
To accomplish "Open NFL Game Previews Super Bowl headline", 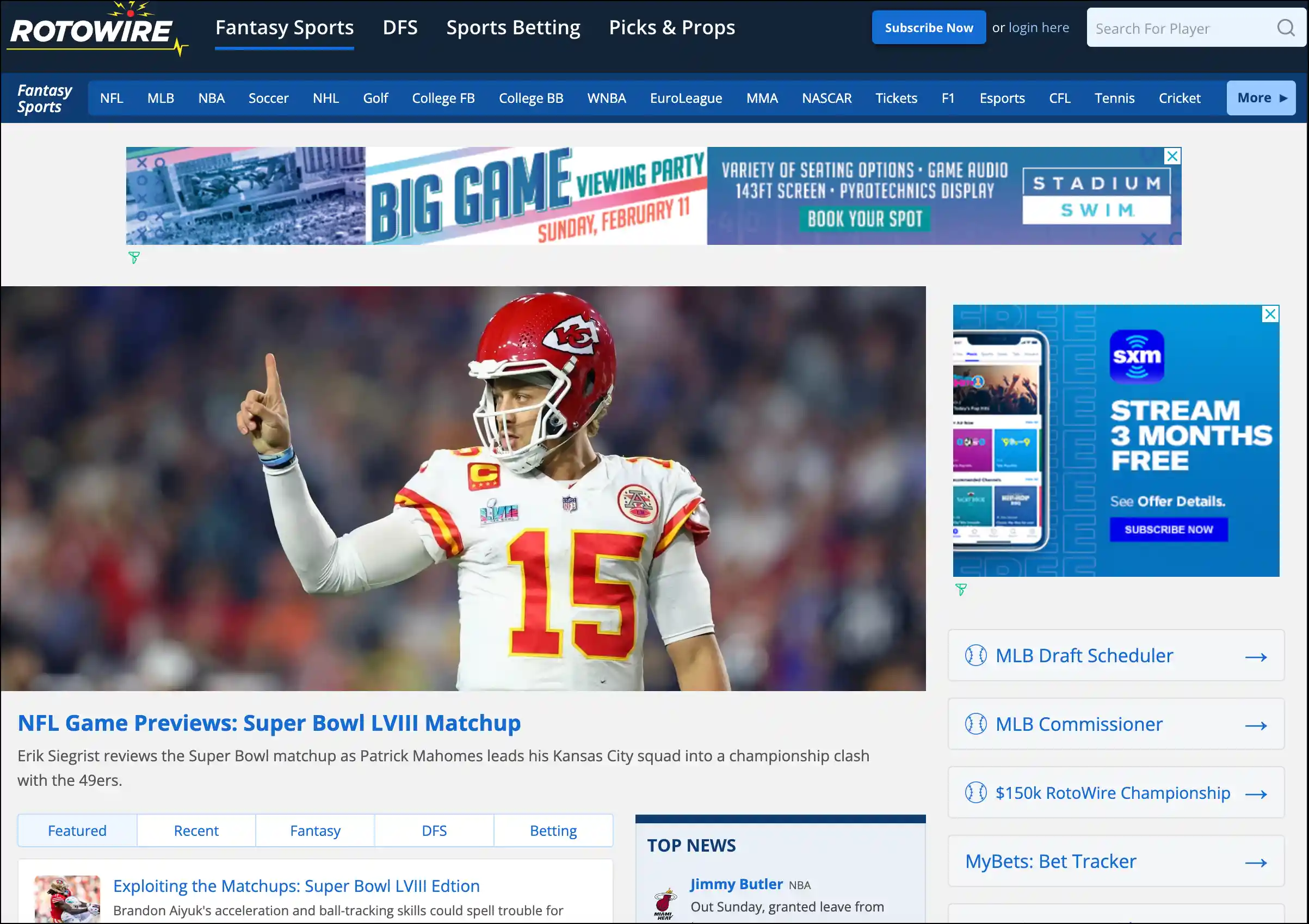I will point(269,723).
